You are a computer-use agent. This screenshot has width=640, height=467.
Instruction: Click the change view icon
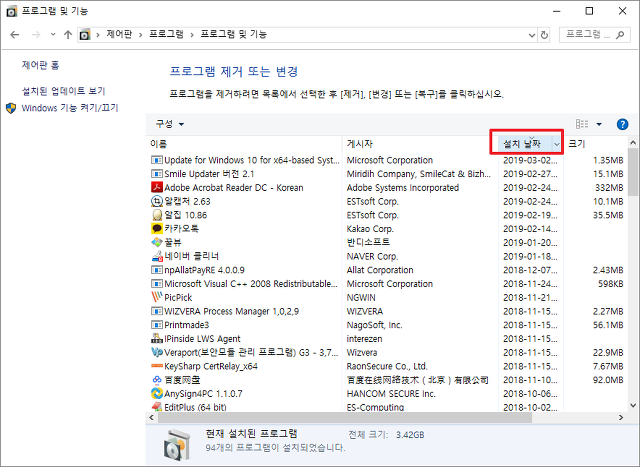pyautogui.click(x=582, y=124)
